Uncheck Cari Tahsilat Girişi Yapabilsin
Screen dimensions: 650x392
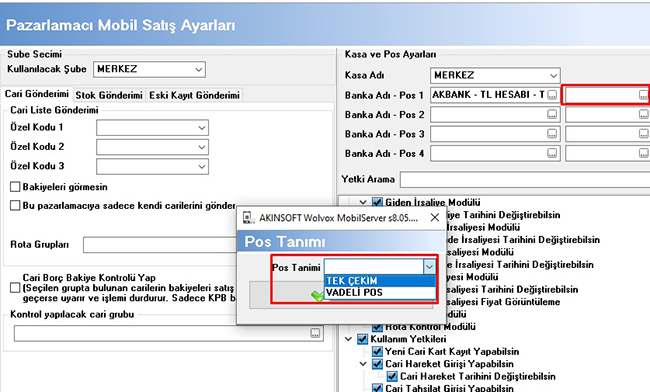pos(377,388)
